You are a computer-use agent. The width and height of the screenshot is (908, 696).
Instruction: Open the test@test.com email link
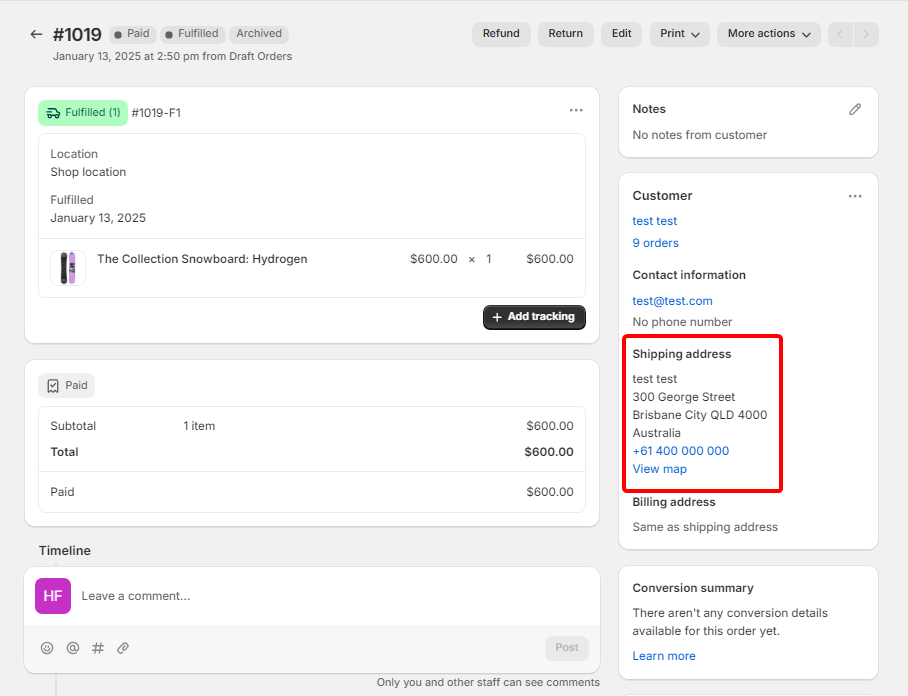[672, 301]
